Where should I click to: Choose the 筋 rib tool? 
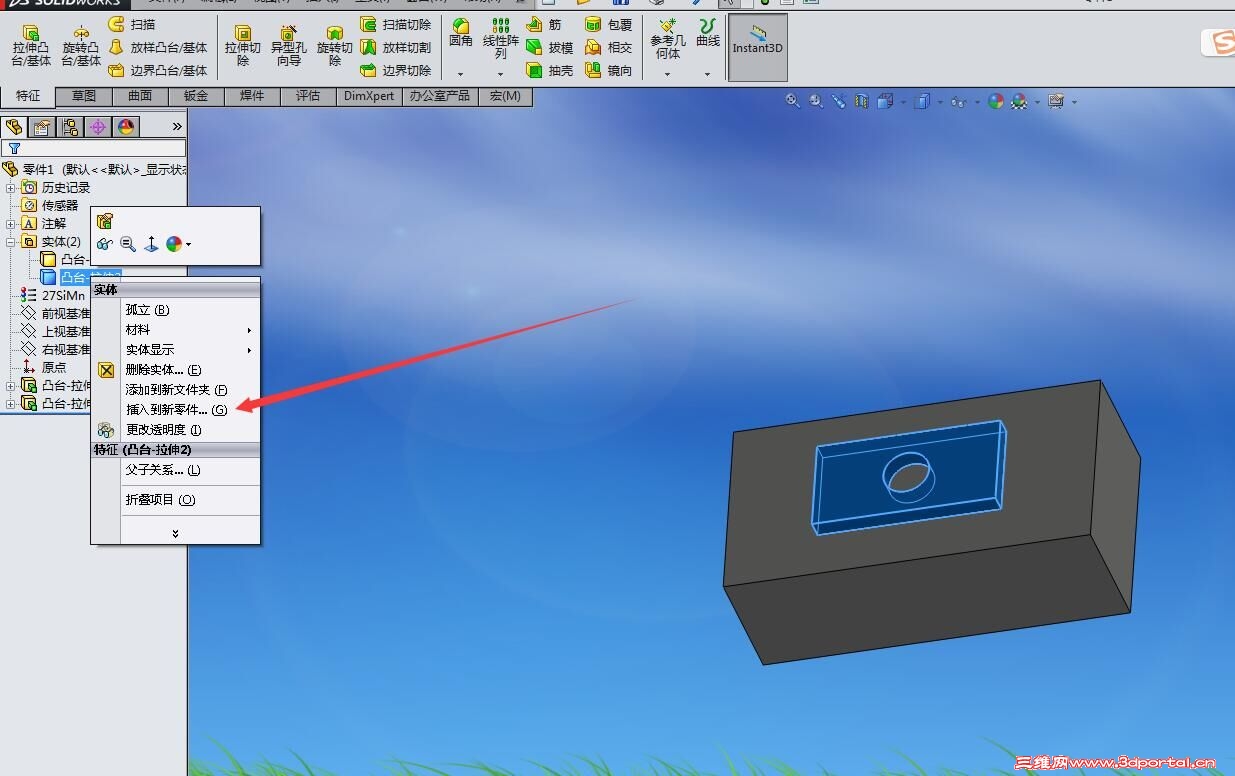[545, 24]
